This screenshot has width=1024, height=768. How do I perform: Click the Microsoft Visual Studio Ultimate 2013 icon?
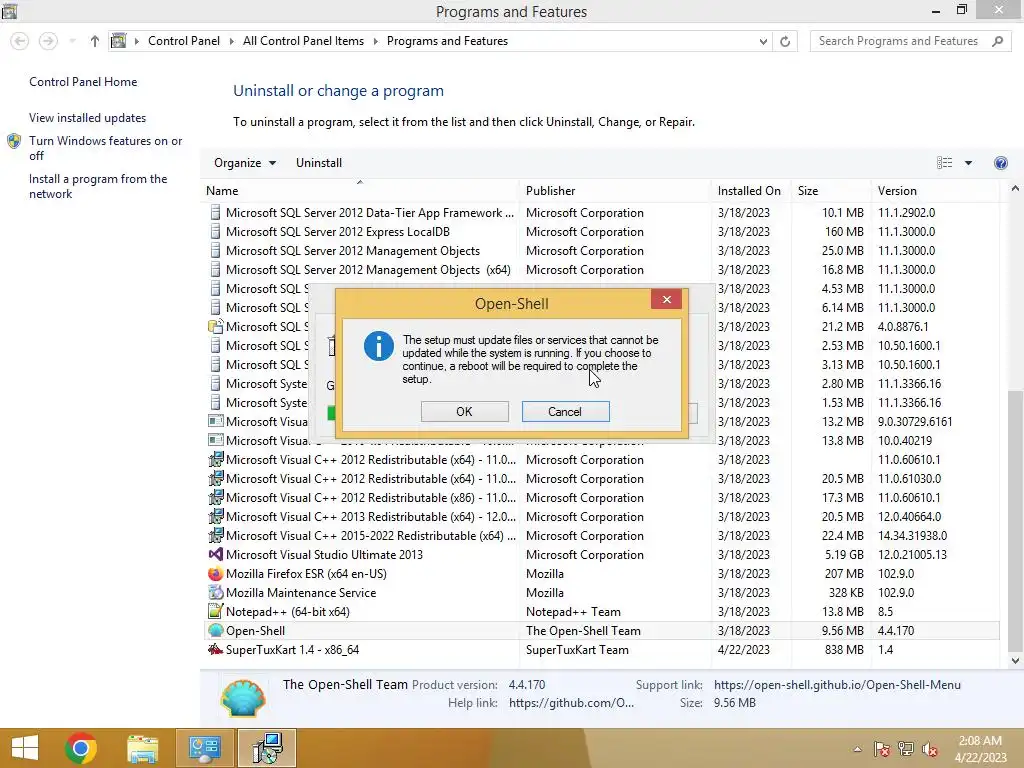point(216,554)
